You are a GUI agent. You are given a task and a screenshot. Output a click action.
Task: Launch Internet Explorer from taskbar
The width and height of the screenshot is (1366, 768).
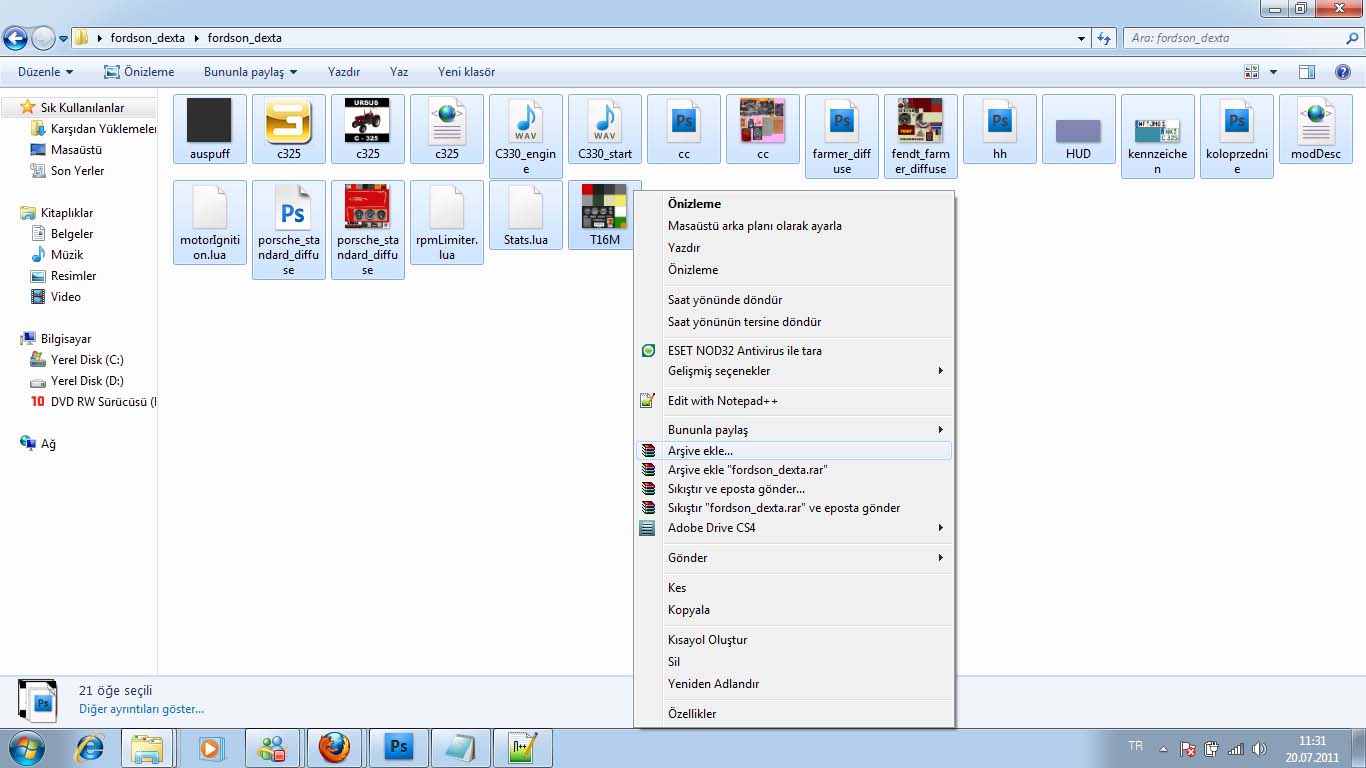[90, 747]
